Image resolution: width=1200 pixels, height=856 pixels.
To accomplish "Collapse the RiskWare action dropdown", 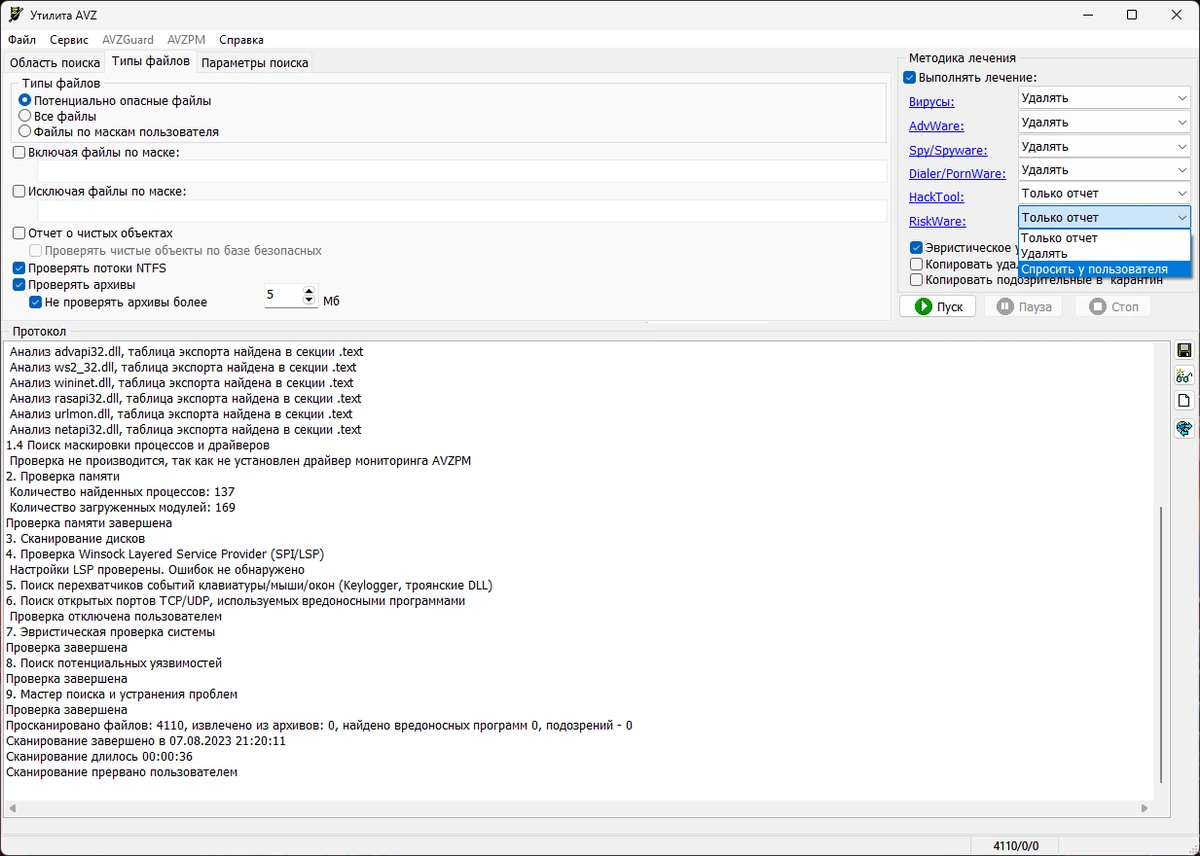I will (1104, 217).
